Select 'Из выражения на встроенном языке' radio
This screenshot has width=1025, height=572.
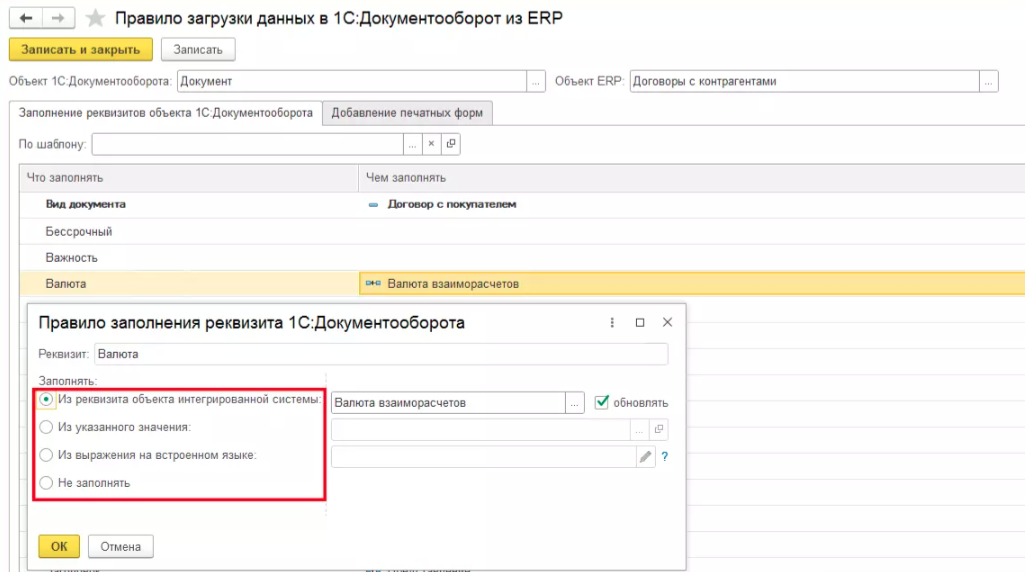(x=46, y=455)
